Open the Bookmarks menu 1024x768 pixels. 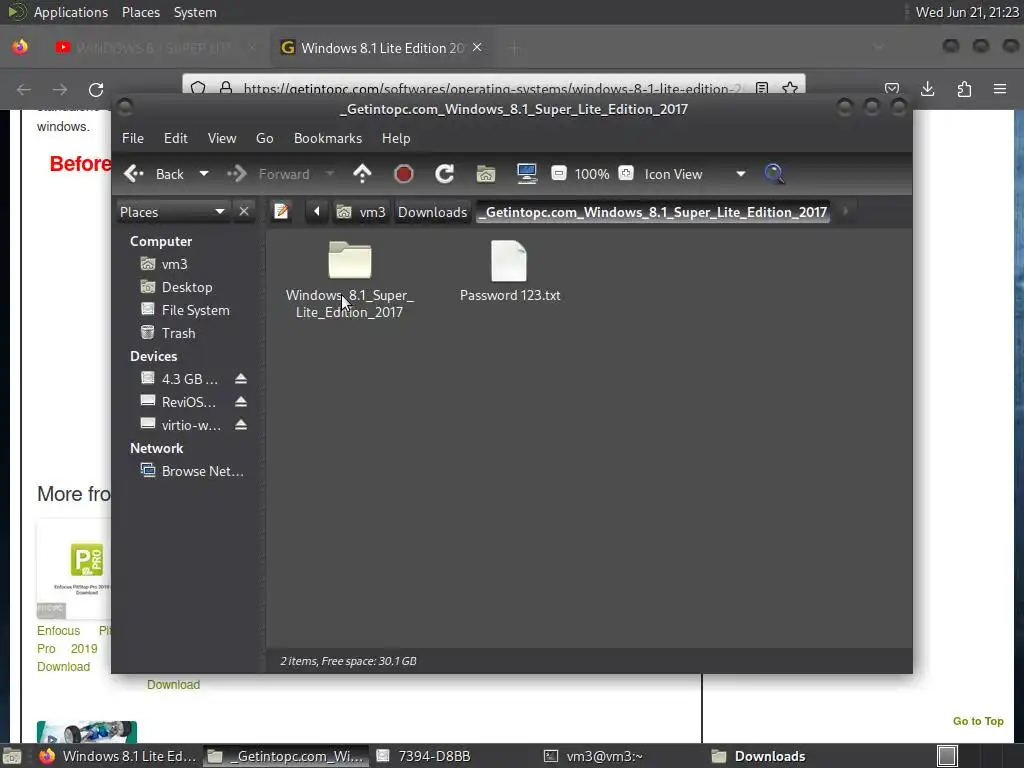[328, 138]
